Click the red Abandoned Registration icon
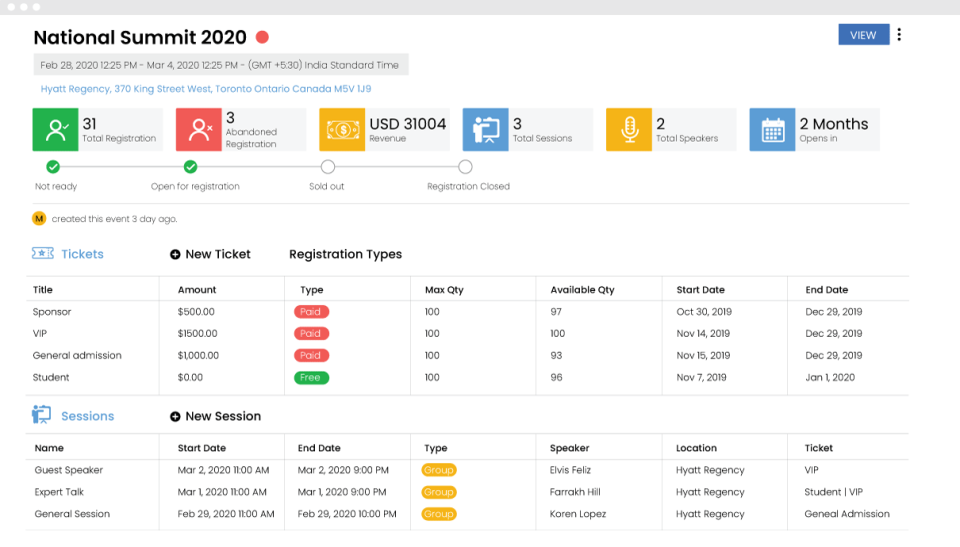 point(198,130)
